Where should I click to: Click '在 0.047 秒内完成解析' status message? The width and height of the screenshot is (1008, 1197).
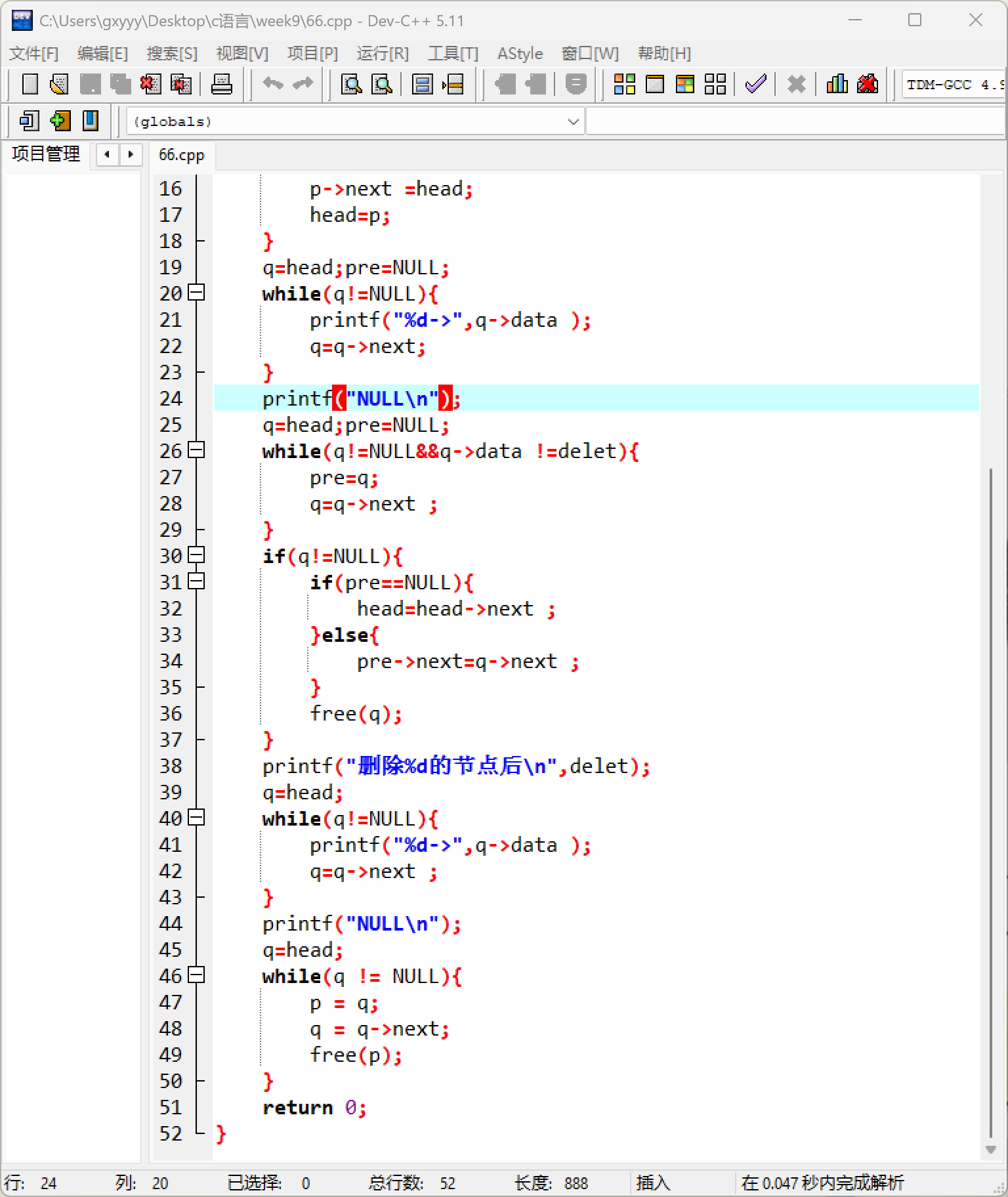(x=822, y=1183)
